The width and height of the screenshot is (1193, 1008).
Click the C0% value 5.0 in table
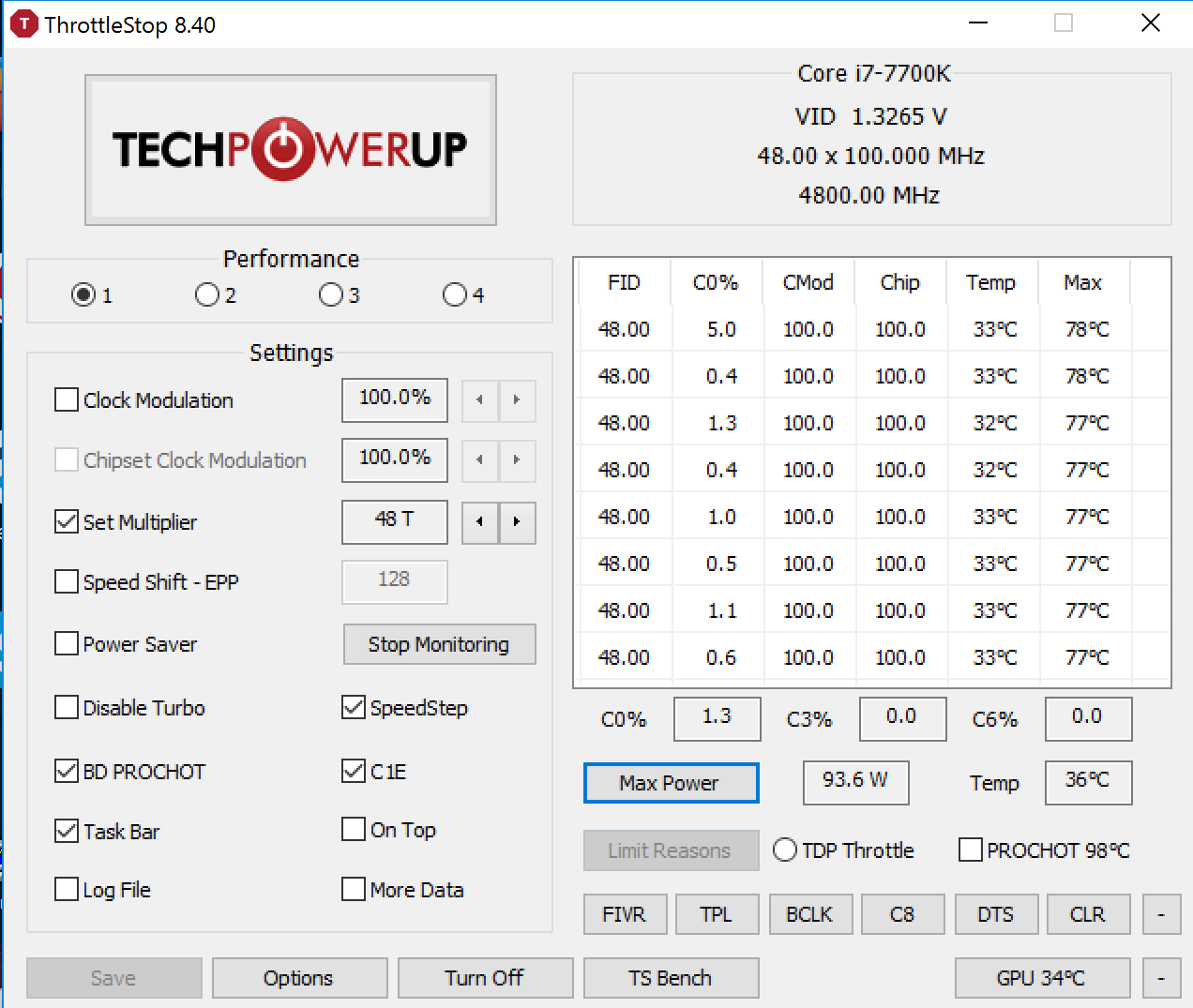tap(721, 329)
